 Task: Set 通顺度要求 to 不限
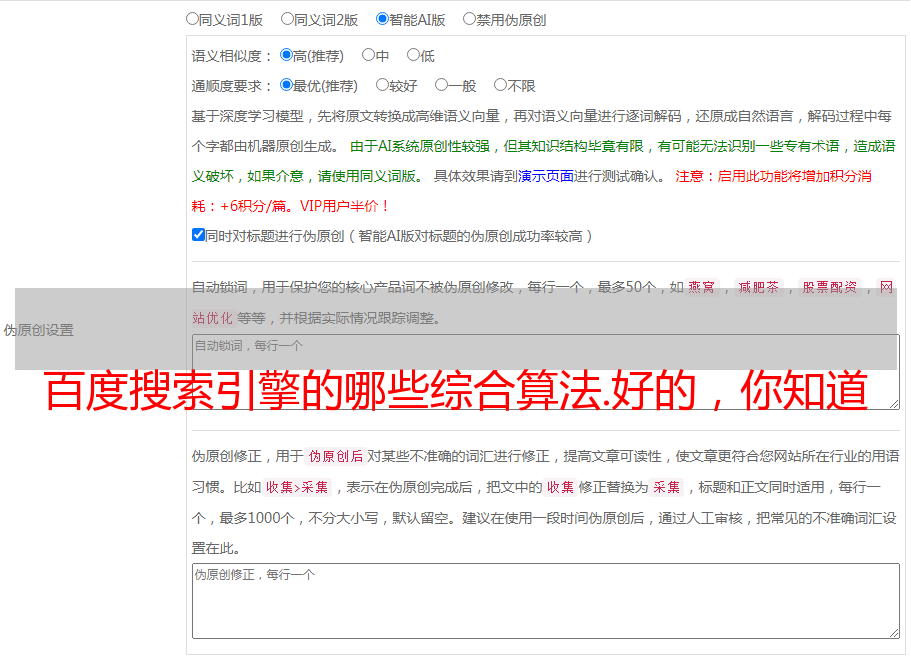pyautogui.click(x=500, y=85)
